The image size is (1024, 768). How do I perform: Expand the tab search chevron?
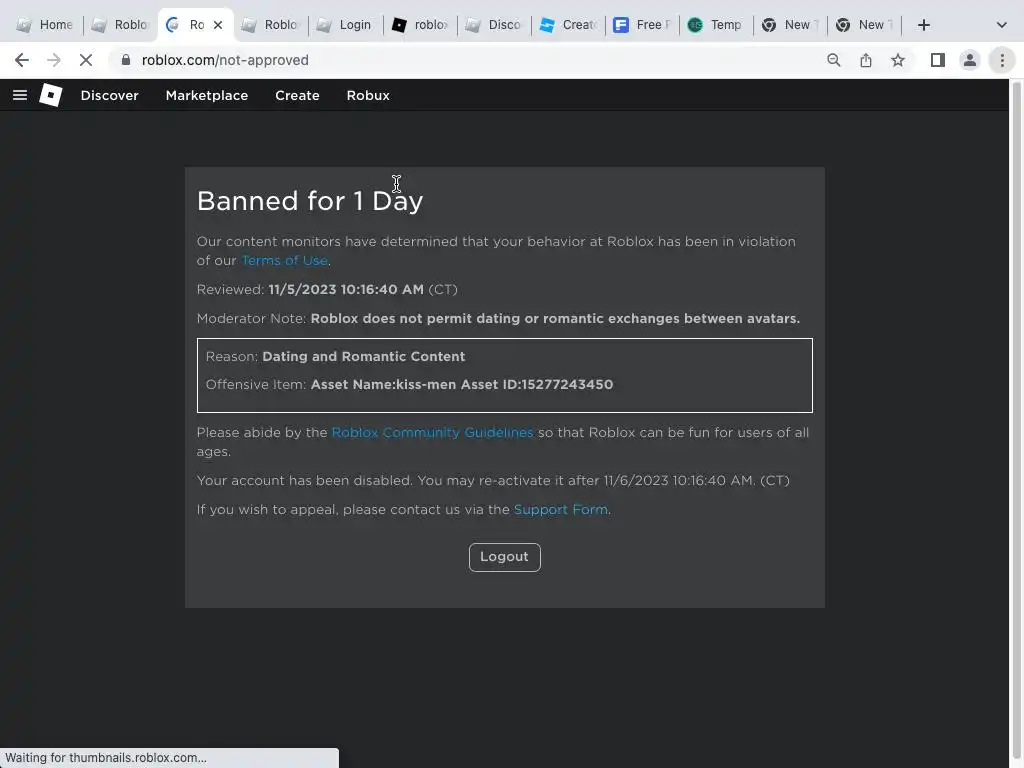tap(1001, 25)
